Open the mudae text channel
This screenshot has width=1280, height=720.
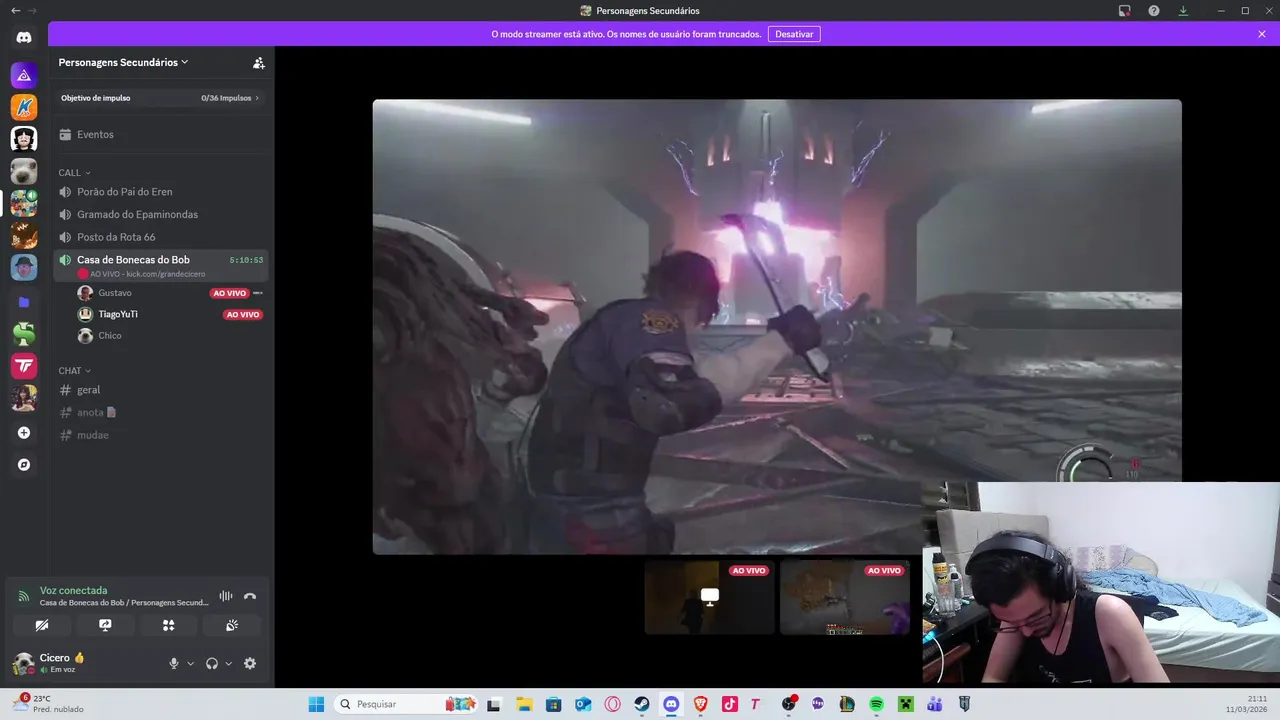pyautogui.click(x=161, y=435)
